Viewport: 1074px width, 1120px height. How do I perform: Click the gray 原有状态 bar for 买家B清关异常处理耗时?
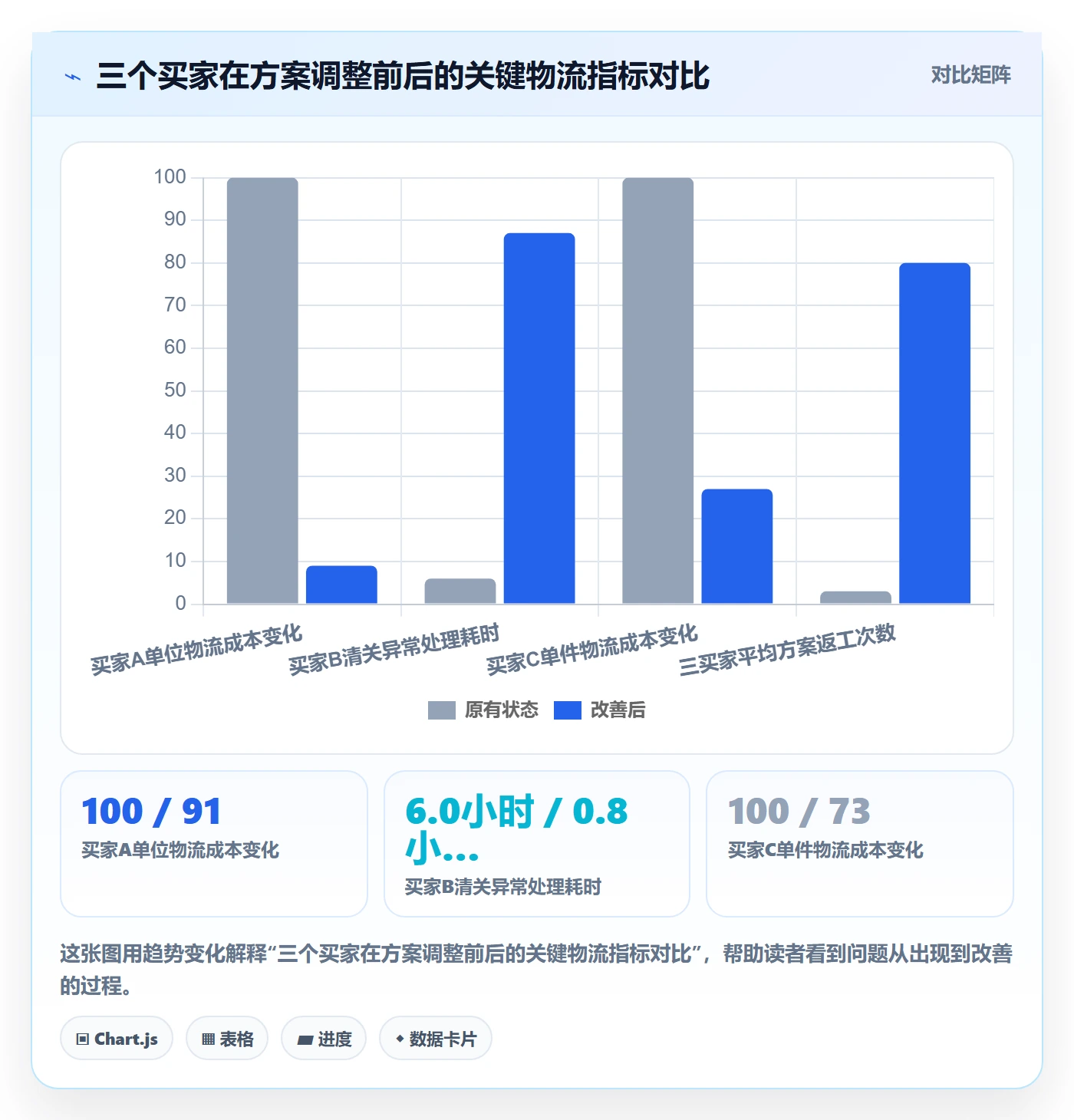click(460, 591)
